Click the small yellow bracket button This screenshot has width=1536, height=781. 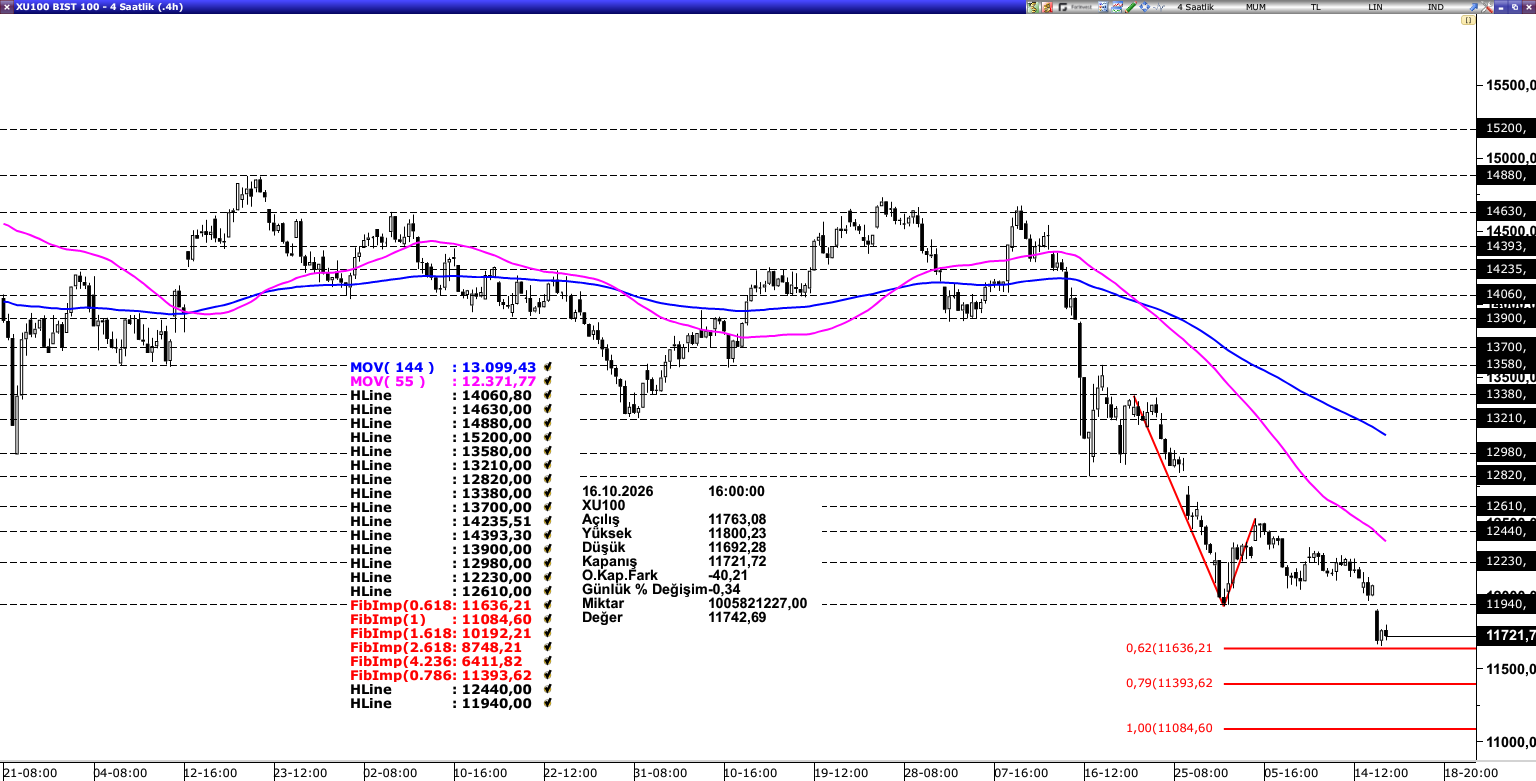pyautogui.click(x=1468, y=20)
